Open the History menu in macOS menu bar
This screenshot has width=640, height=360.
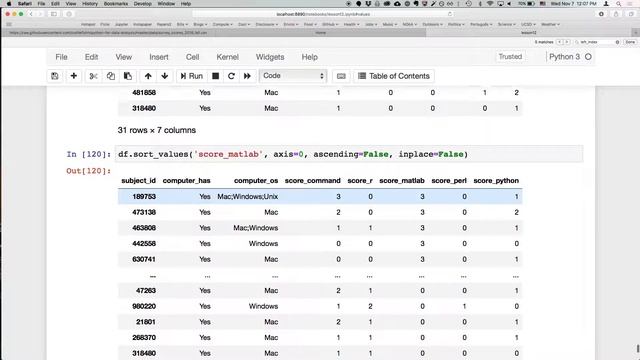point(90,4)
